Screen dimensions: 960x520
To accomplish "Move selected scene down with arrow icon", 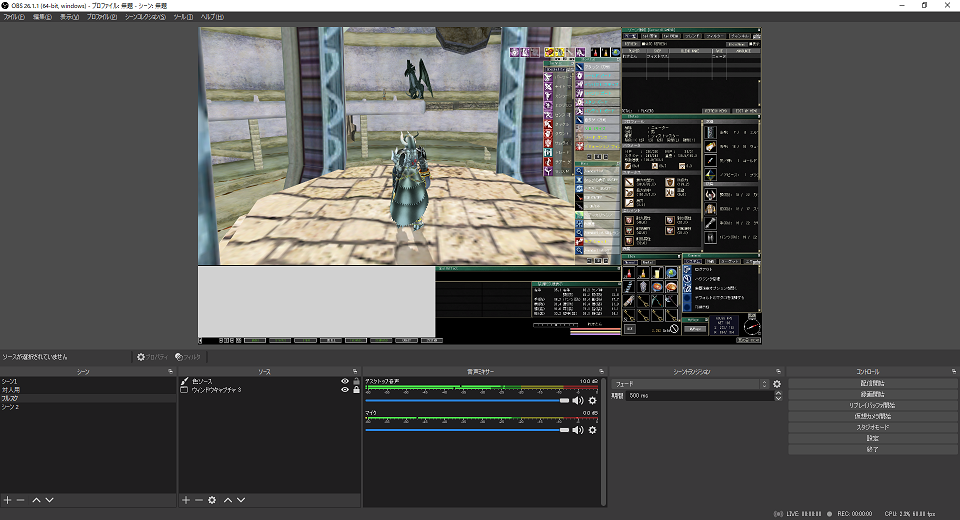I will (49, 499).
